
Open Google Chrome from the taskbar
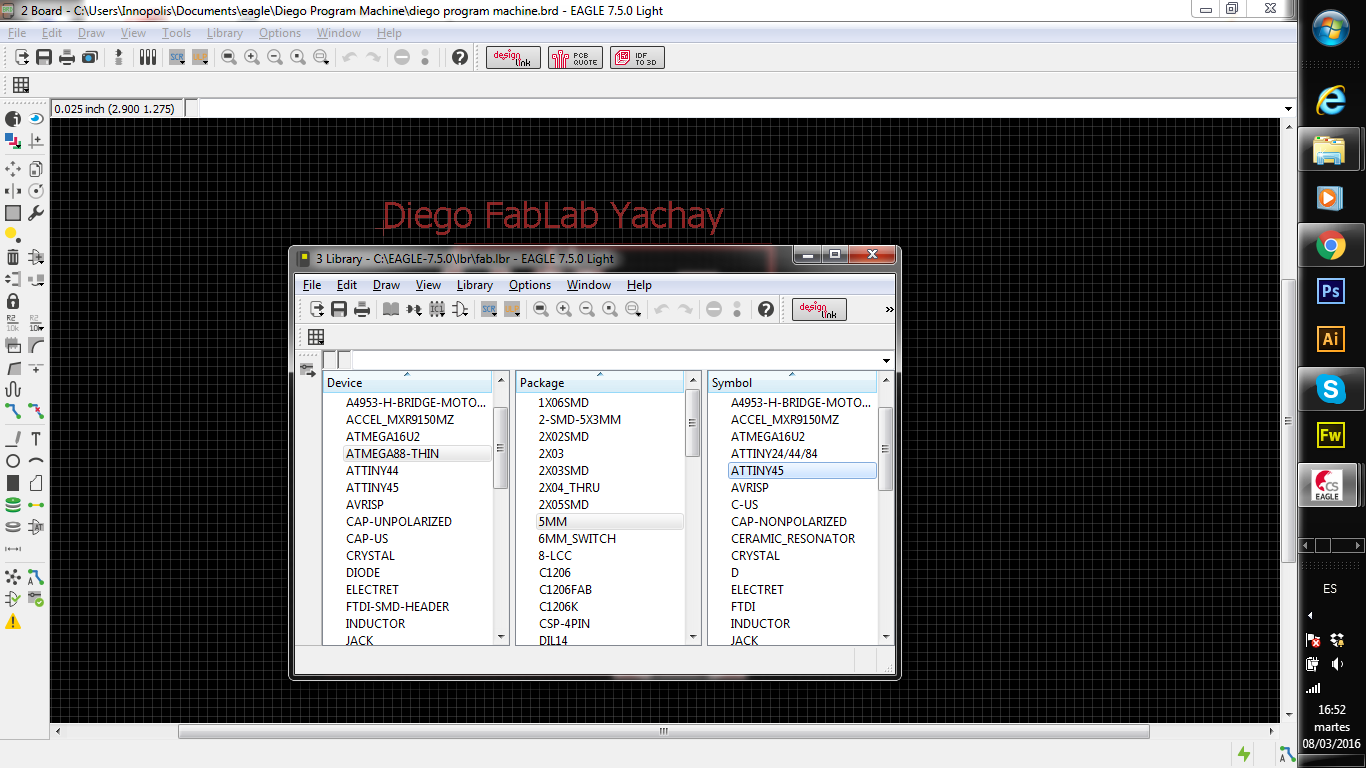[1331, 245]
